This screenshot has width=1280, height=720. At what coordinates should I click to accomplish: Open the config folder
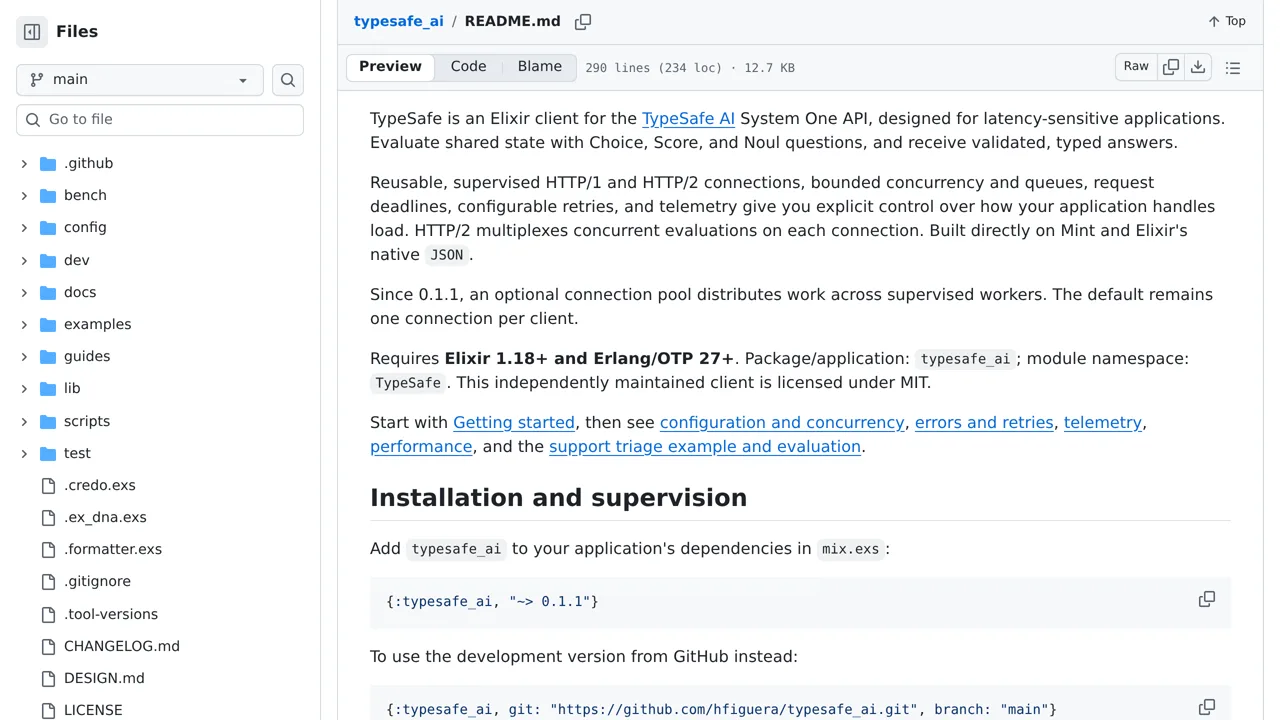85,227
